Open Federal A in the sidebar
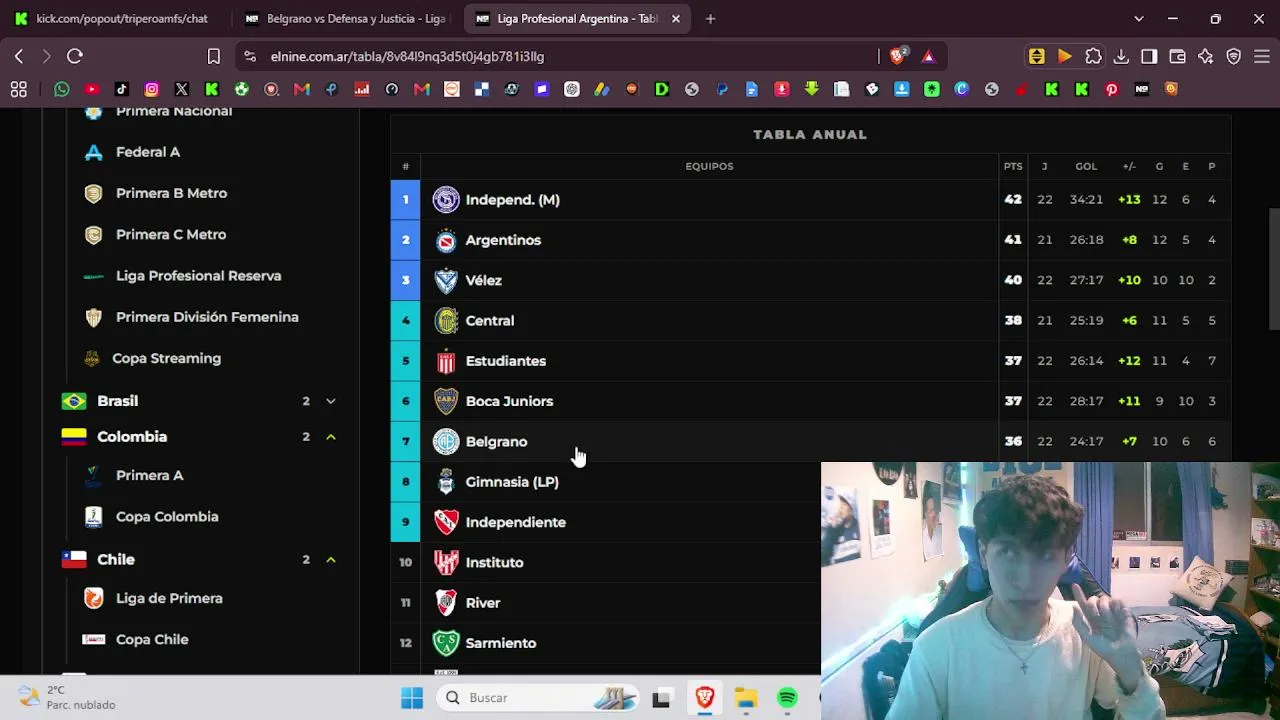Screen dimensions: 1280x720 (x=148, y=152)
